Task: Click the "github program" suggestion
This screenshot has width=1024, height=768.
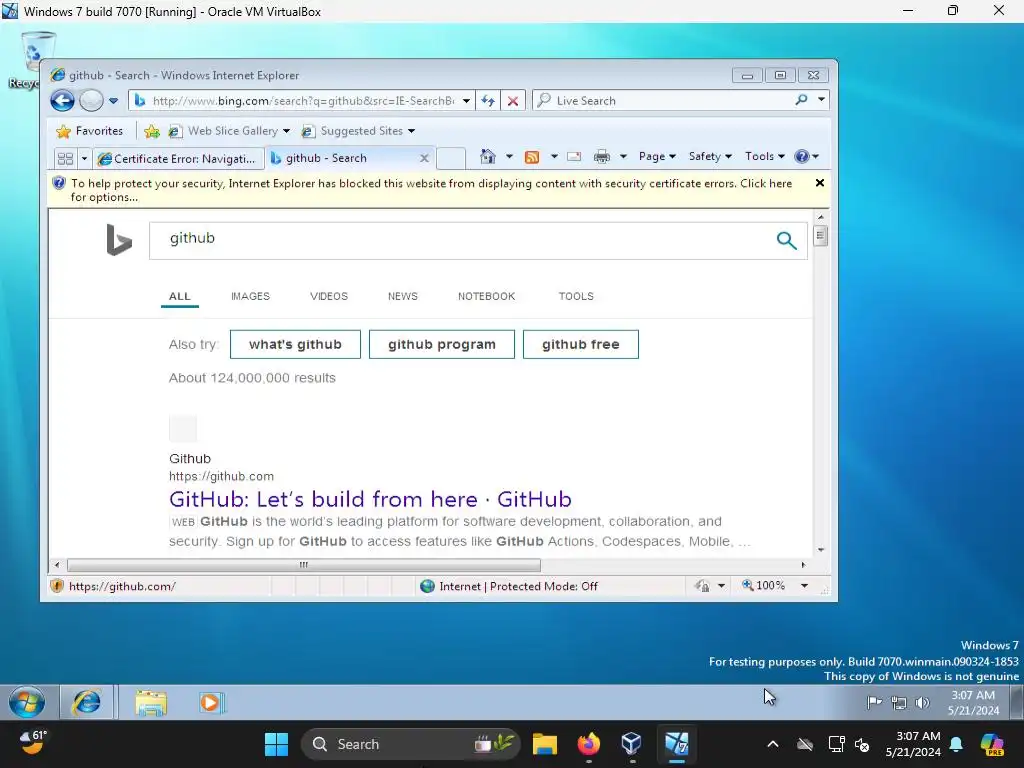Action: click(x=441, y=344)
